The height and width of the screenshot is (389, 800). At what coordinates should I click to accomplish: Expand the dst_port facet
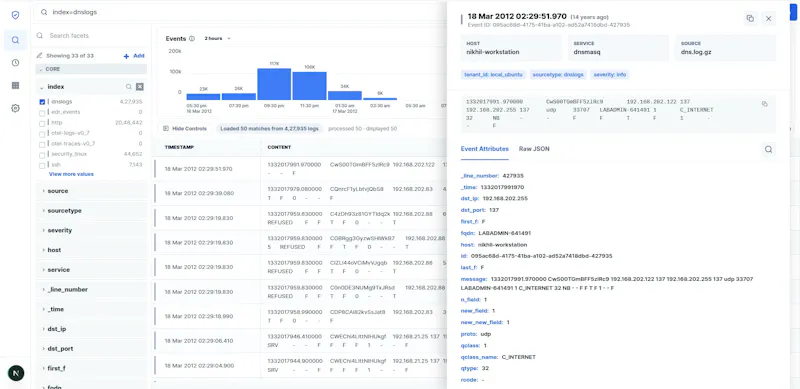click(92, 349)
